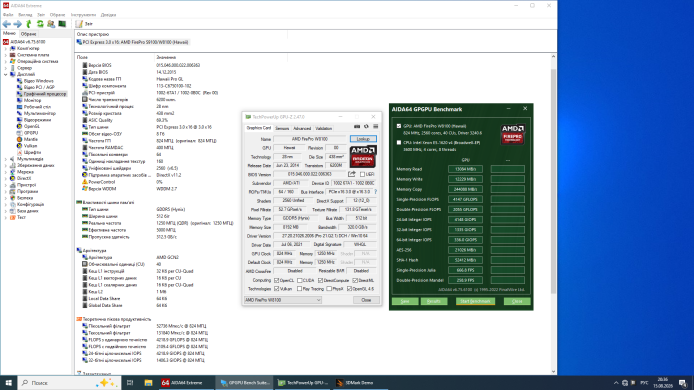Click the GPU-Z screenshot camera icon
Screen dimensions: 694x390
pyautogui.click(x=357, y=127)
